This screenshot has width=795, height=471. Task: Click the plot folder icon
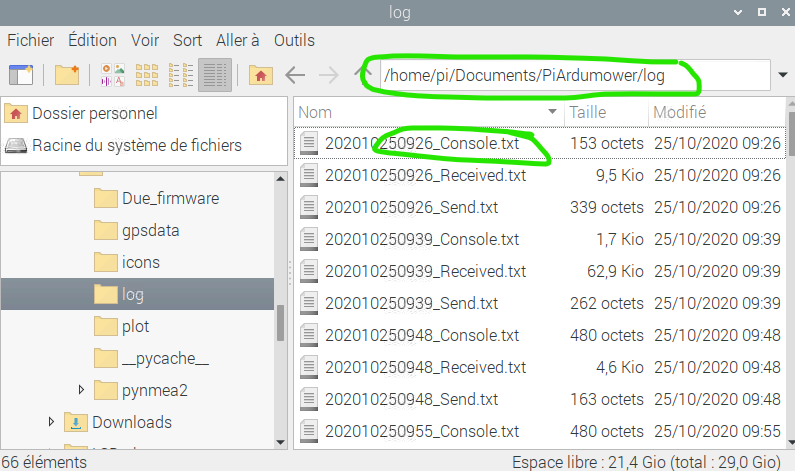click(105, 326)
